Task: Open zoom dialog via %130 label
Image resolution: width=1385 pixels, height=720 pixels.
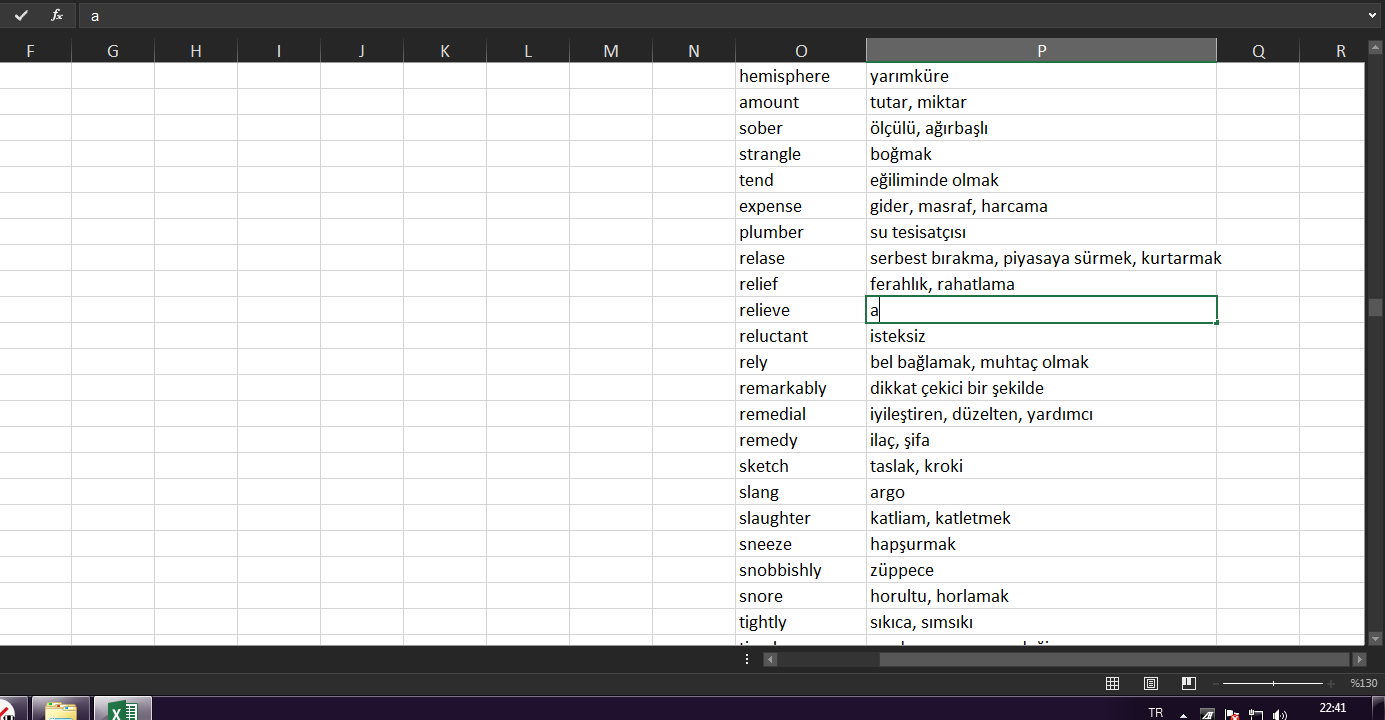Action: tap(1363, 683)
